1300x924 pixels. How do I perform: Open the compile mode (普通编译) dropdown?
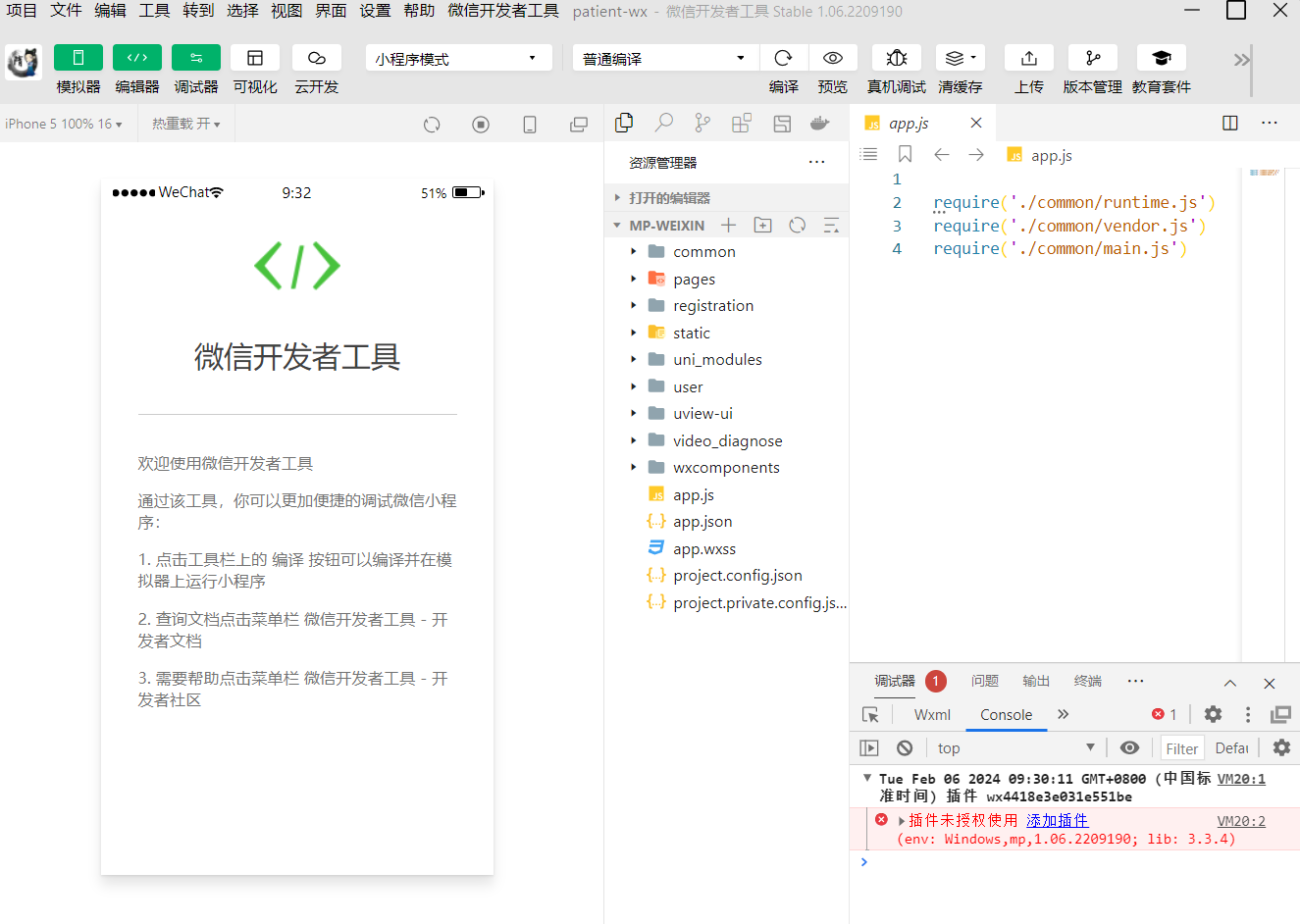coord(665,58)
